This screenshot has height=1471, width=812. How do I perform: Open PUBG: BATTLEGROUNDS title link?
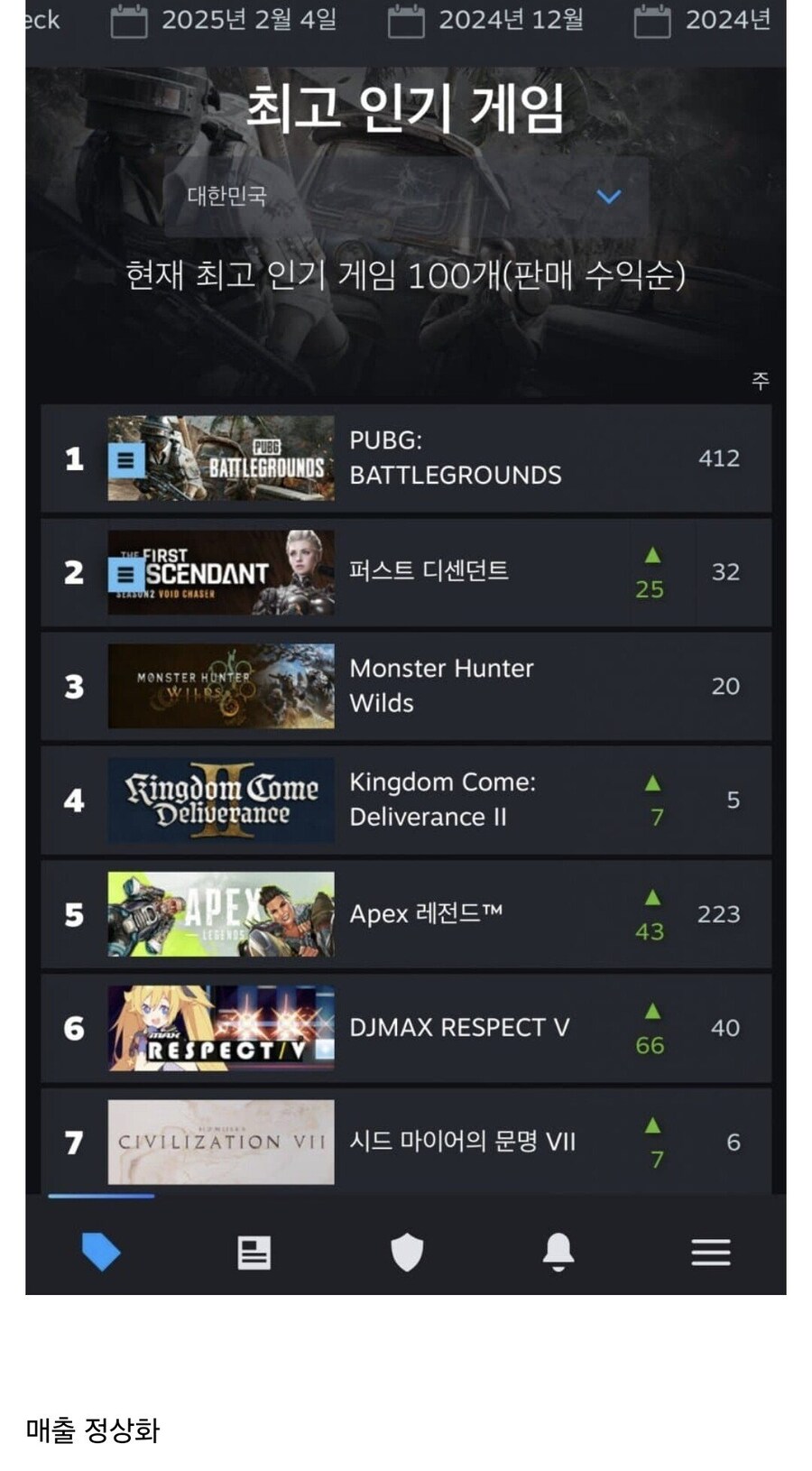click(456, 458)
